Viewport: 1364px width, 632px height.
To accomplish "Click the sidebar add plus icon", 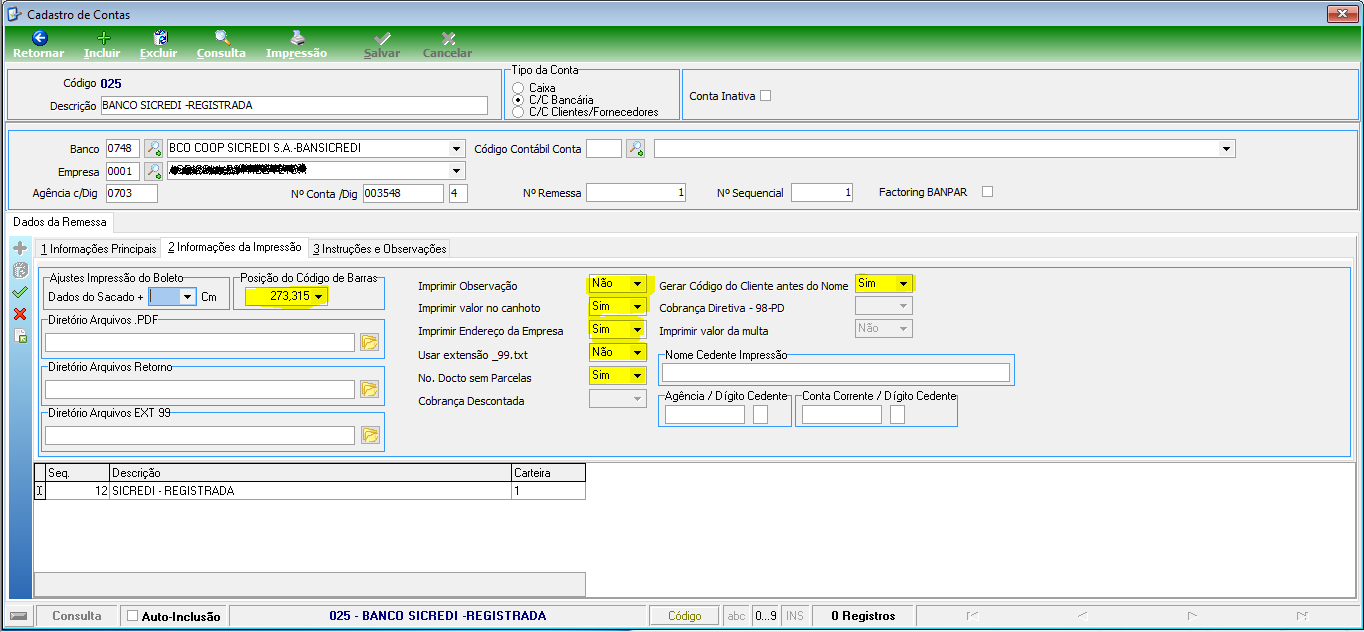I will click(x=19, y=248).
